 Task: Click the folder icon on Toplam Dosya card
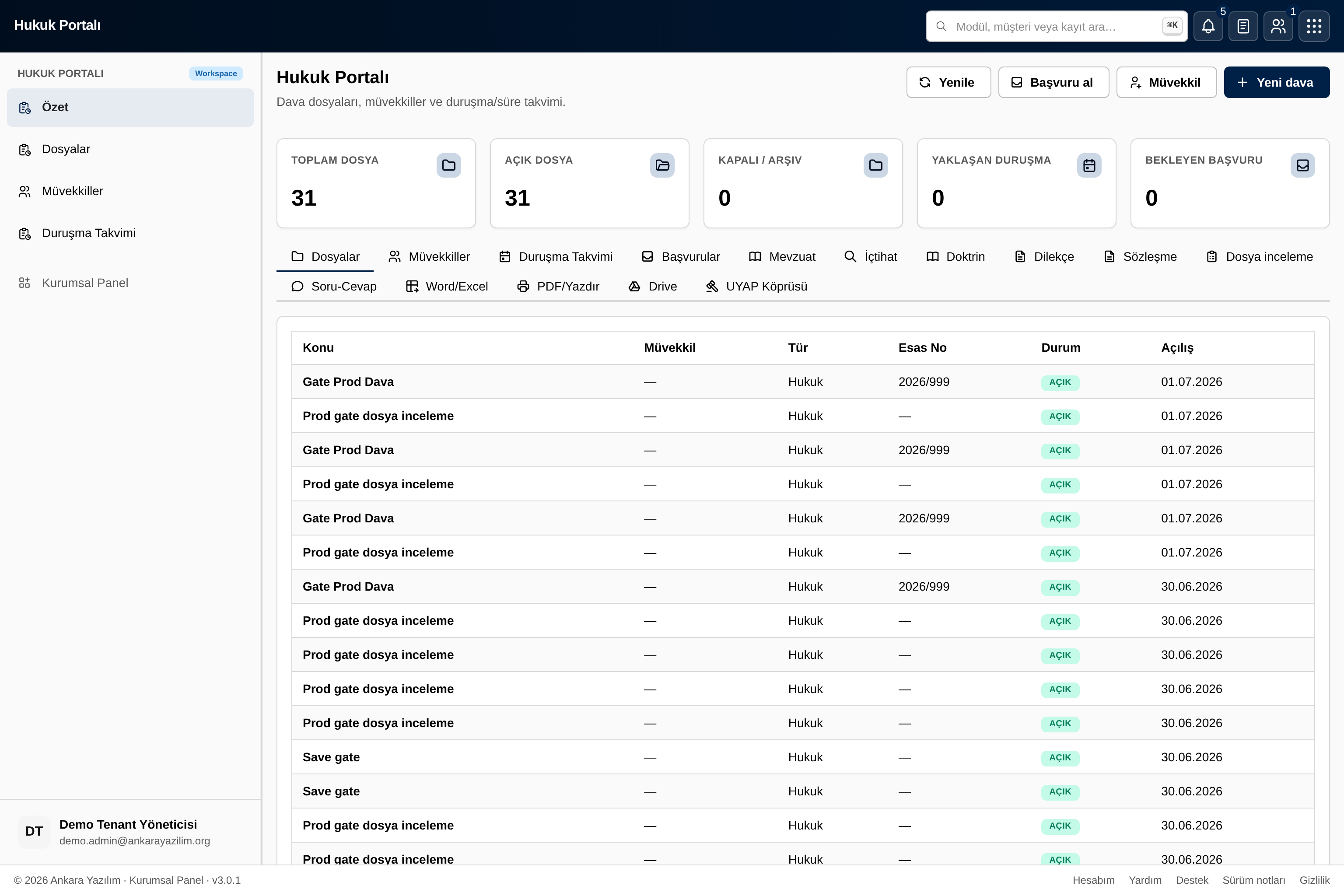click(448, 165)
